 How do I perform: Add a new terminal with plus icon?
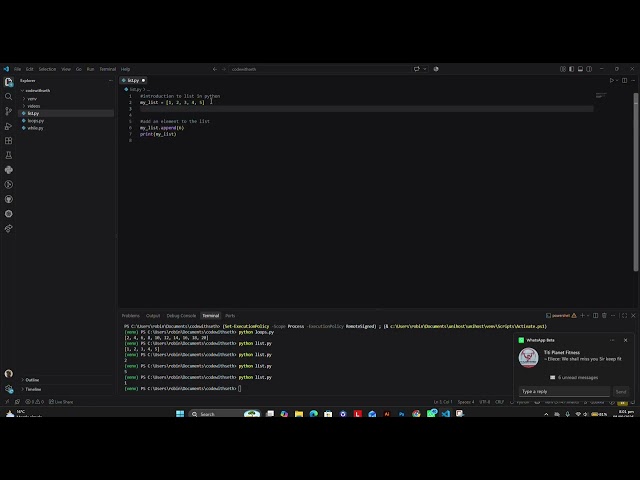pyautogui.click(x=582, y=316)
